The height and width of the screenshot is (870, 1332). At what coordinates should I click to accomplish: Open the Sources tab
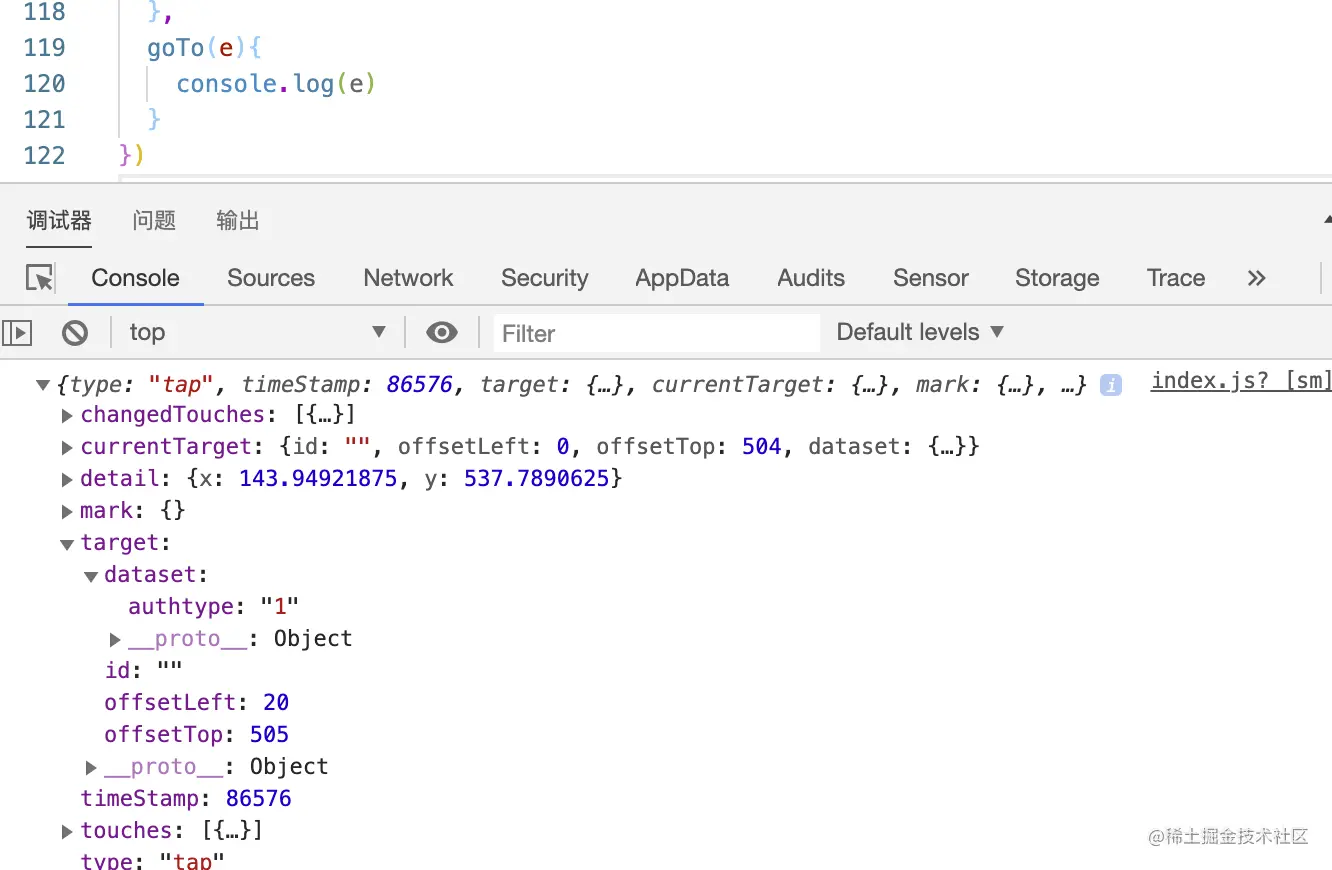[271, 278]
